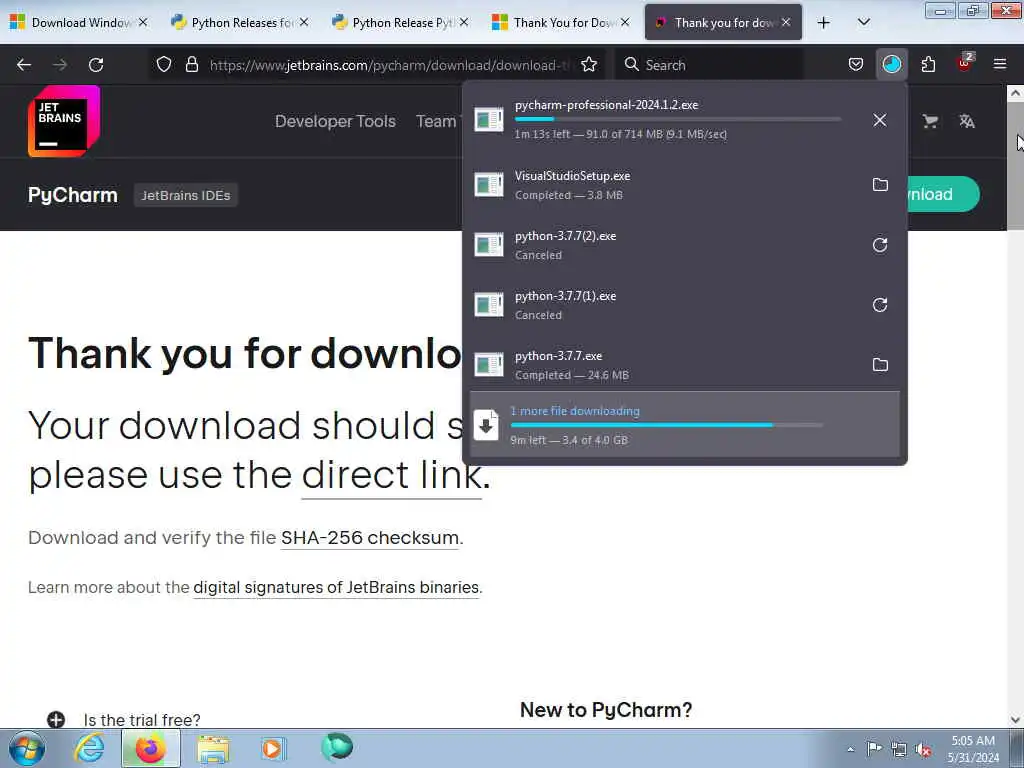
Task: Switch to the Download Windows tab
Action: pos(78,22)
